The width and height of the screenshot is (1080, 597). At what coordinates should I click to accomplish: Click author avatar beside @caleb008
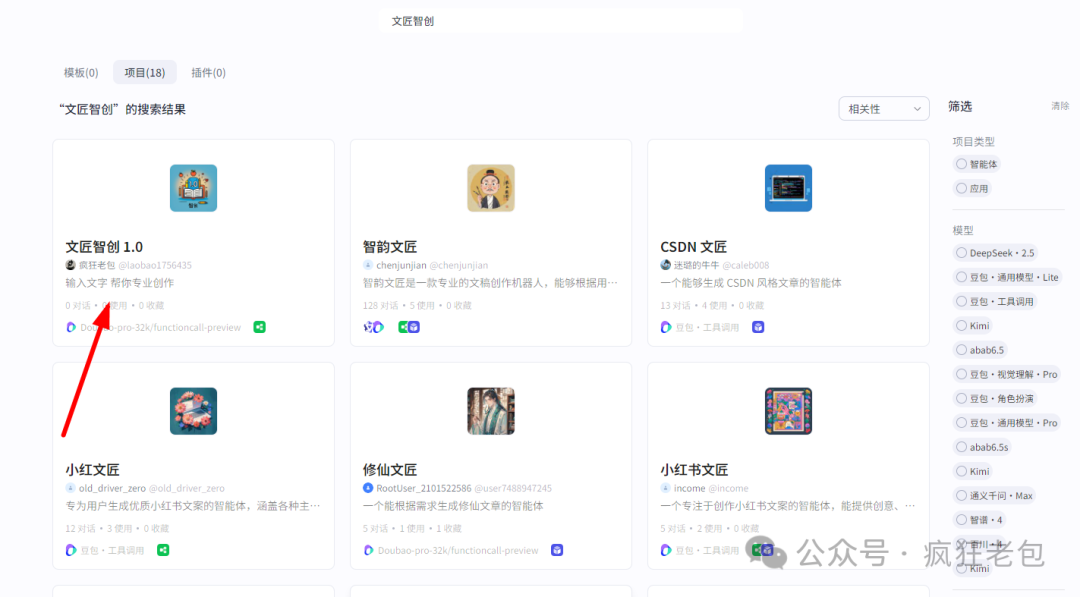[x=665, y=265]
